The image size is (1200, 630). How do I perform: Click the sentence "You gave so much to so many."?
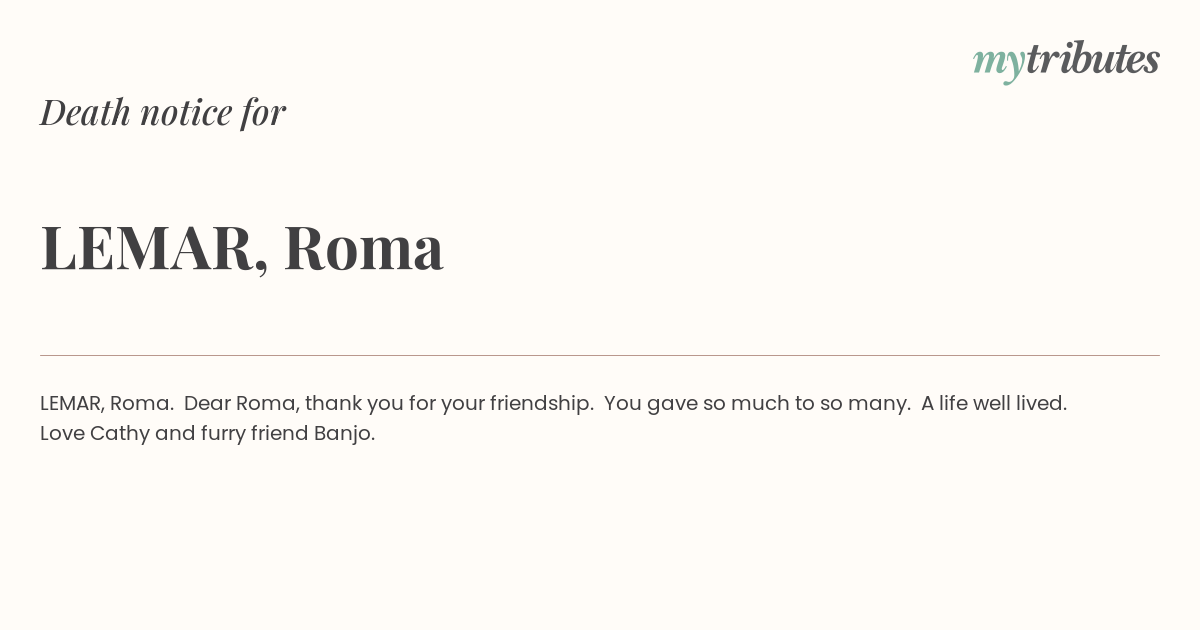[757, 404]
